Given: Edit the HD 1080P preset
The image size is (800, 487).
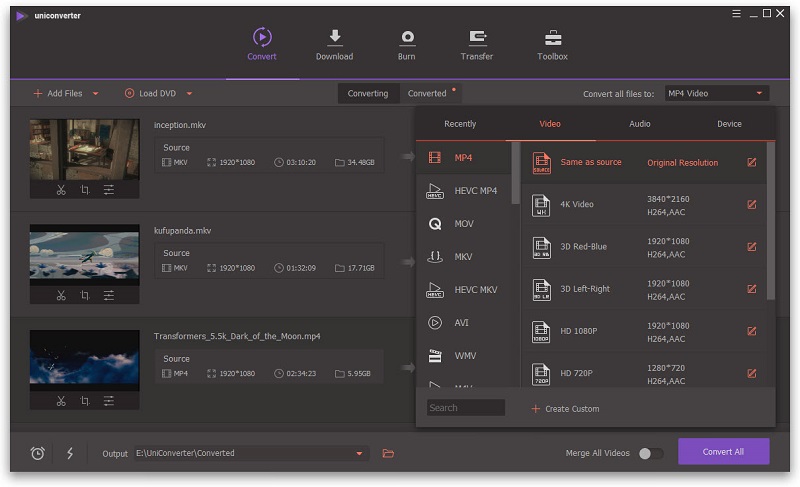Looking at the screenshot, I should click(752, 331).
